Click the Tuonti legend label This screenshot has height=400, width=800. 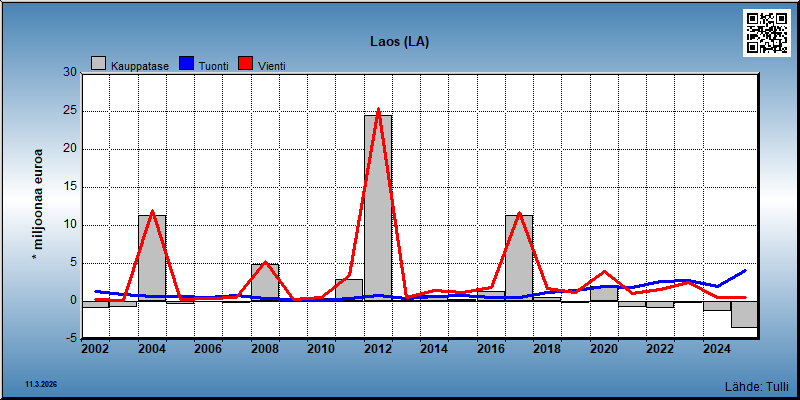click(x=214, y=66)
